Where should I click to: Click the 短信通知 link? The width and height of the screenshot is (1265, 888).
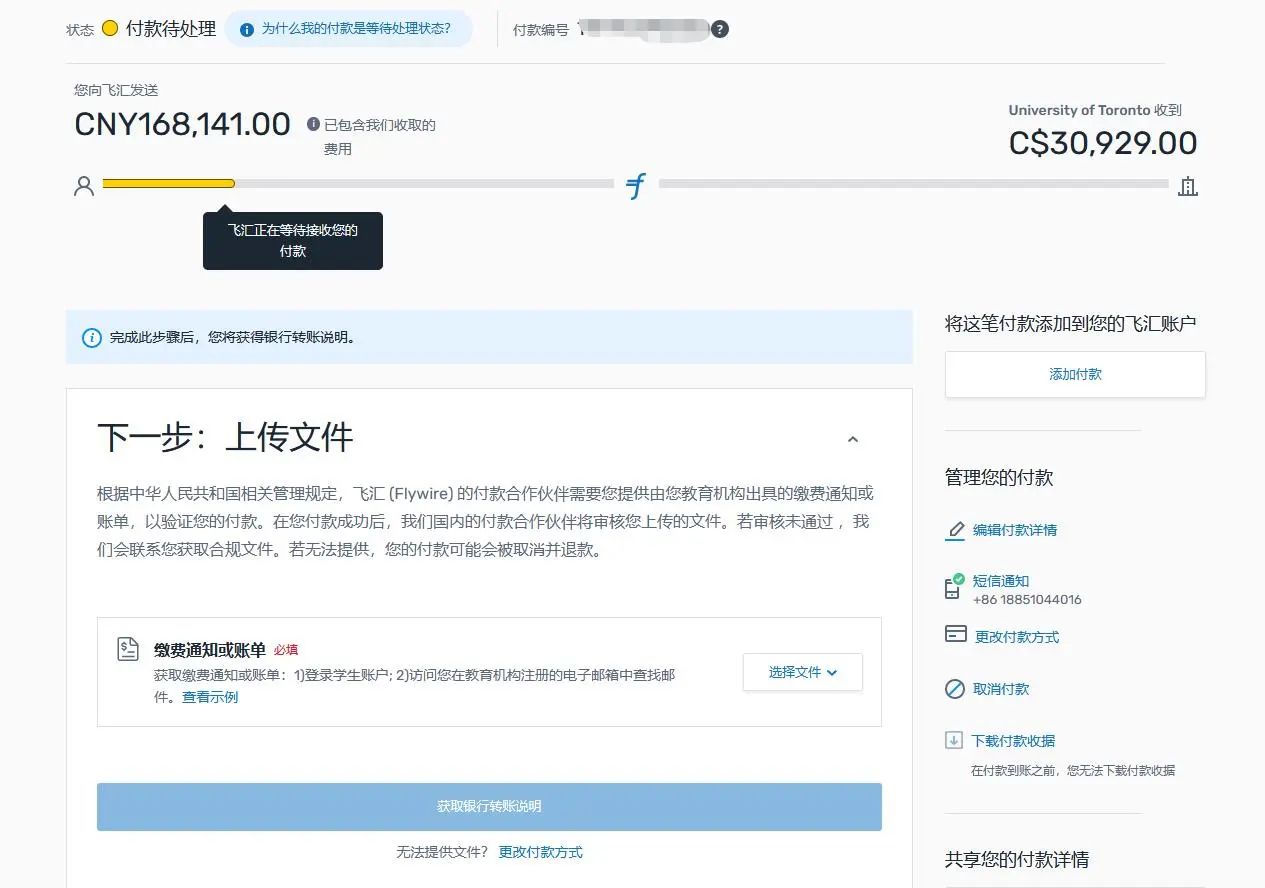(x=1001, y=581)
